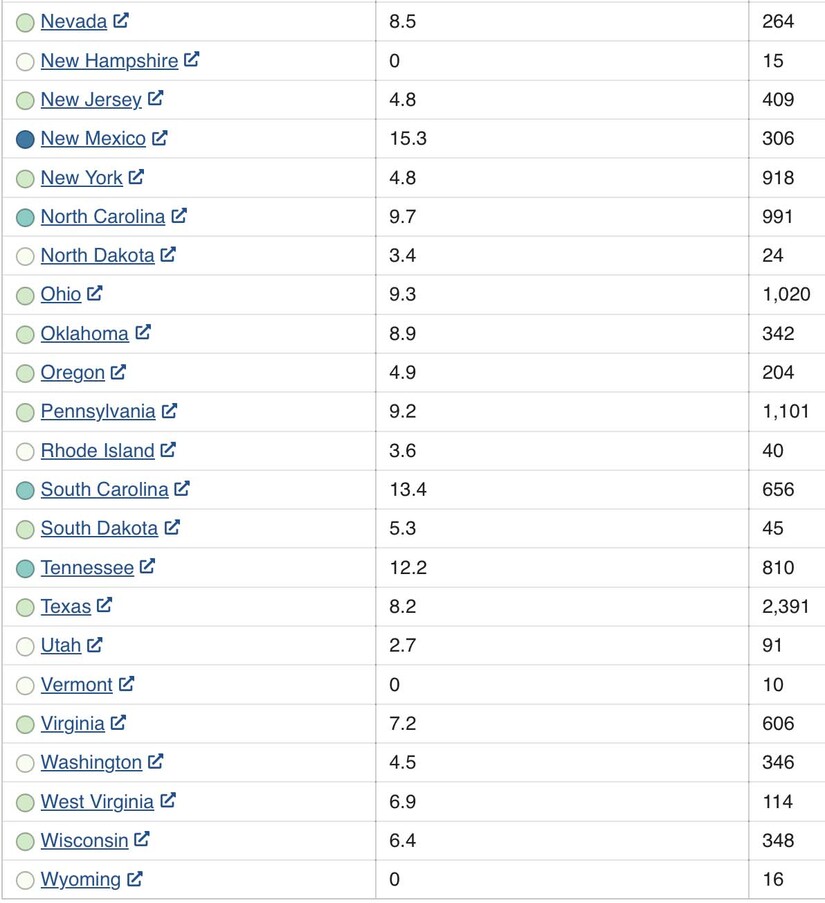Click external link icon next to Wyoming
This screenshot has height=903, width=825.
135,878
